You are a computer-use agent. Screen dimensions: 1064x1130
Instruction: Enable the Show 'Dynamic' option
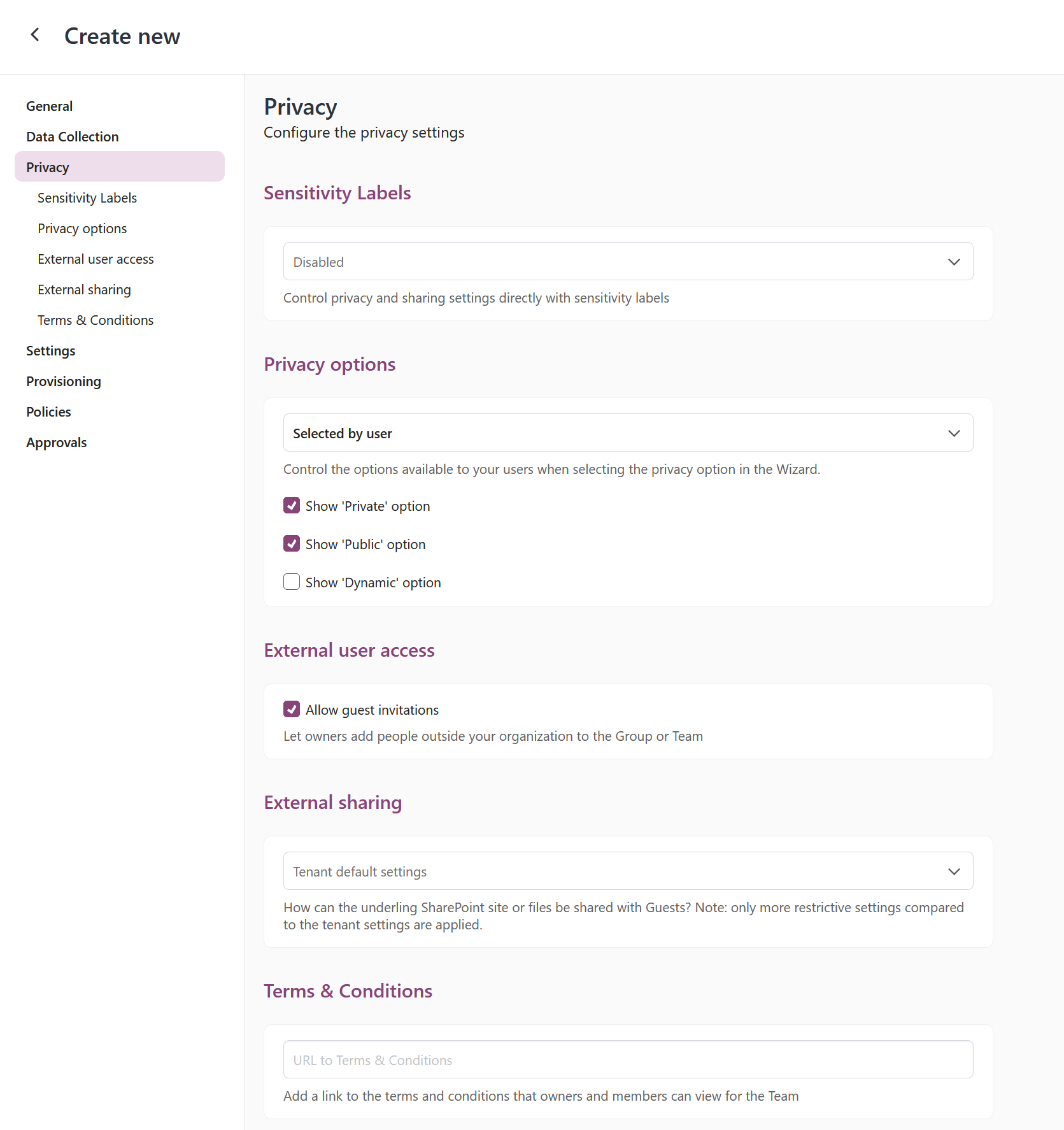coord(291,582)
